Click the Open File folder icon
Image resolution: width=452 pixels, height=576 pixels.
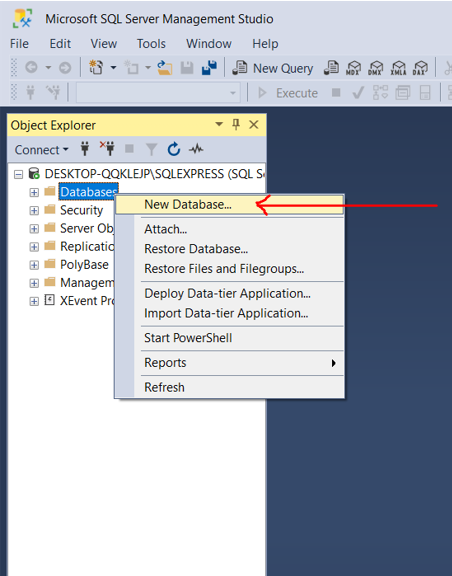coord(165,68)
